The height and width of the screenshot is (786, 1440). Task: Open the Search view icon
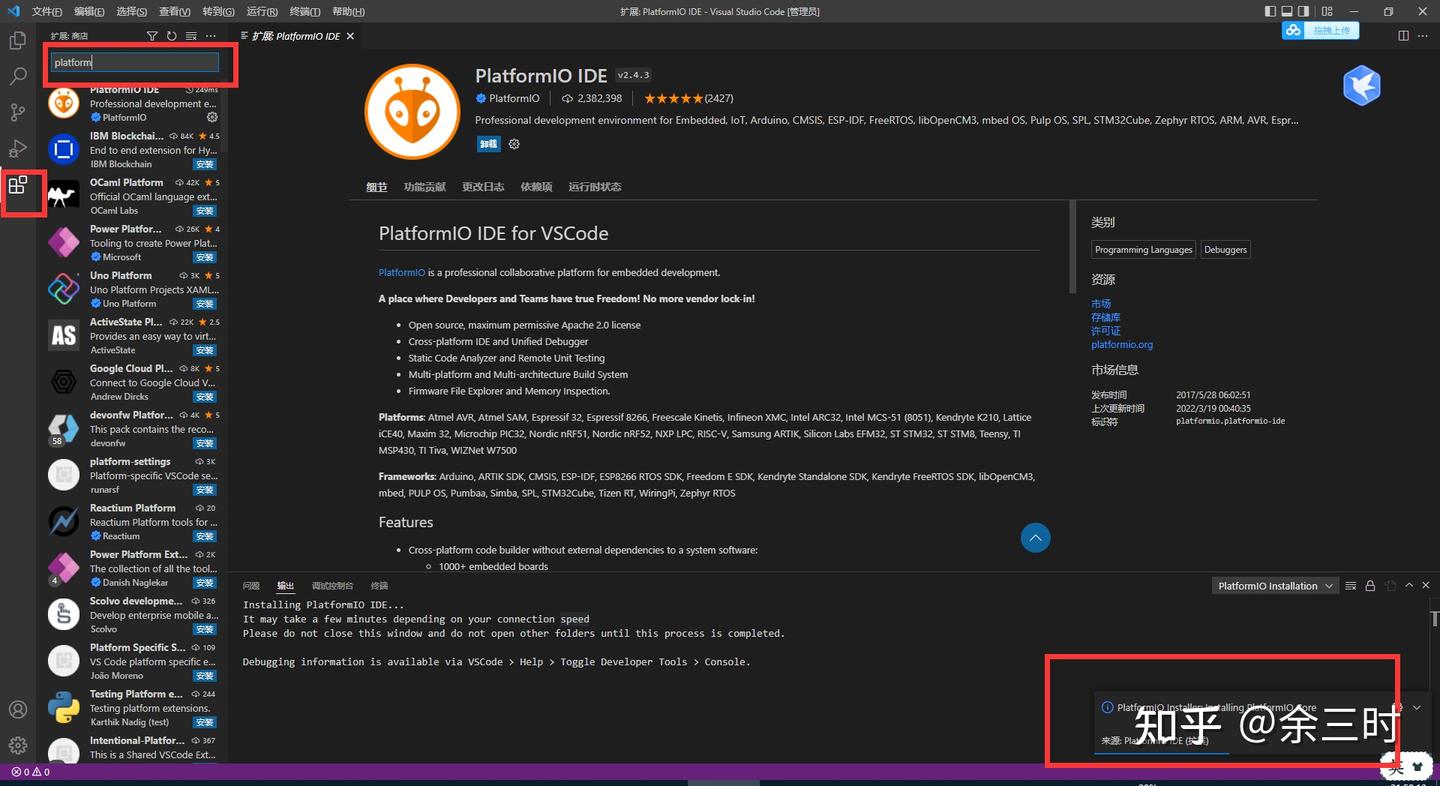click(18, 76)
